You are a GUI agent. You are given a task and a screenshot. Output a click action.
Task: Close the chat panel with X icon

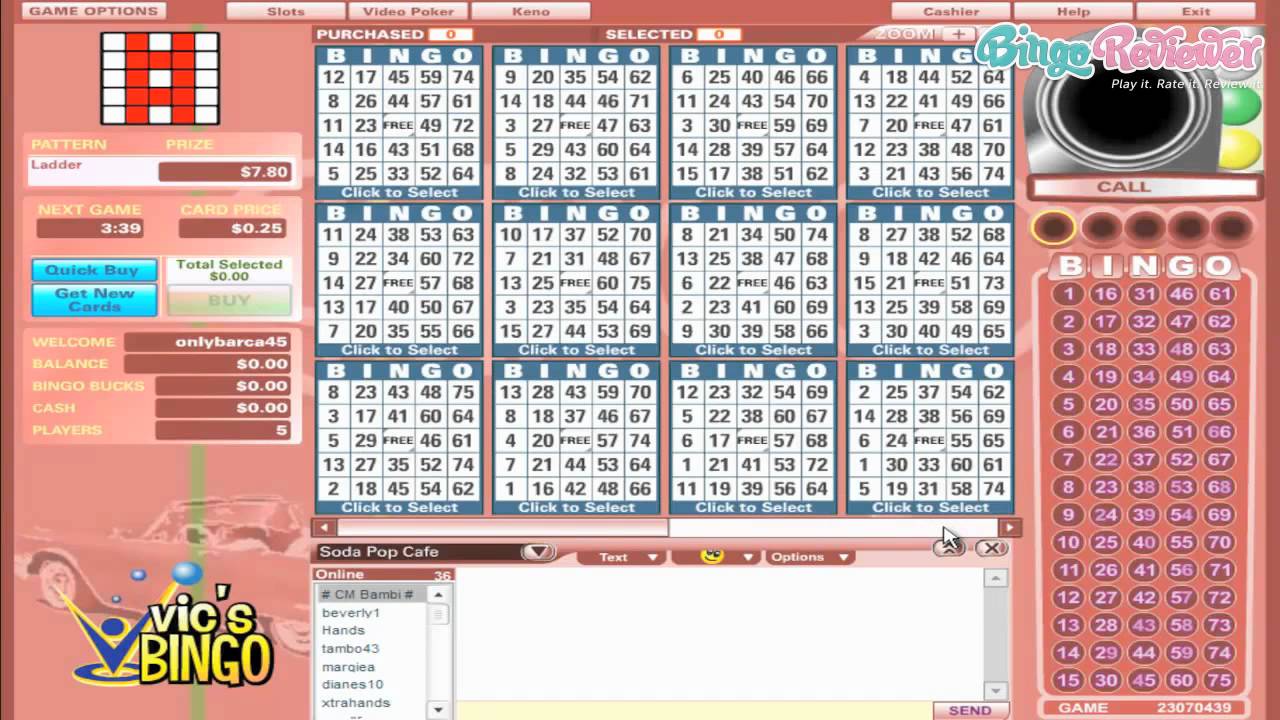991,548
